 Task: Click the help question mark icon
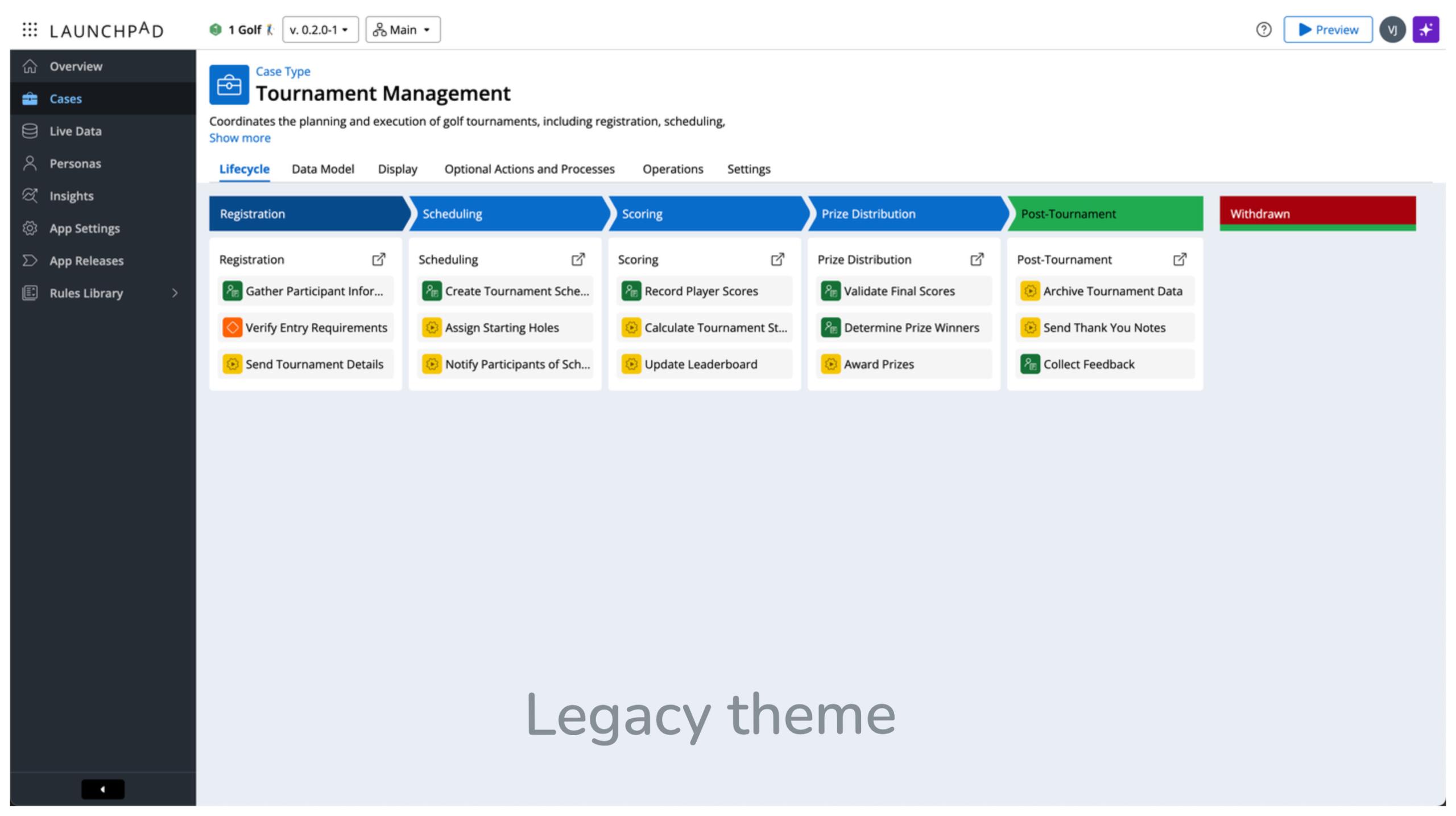click(x=1264, y=30)
